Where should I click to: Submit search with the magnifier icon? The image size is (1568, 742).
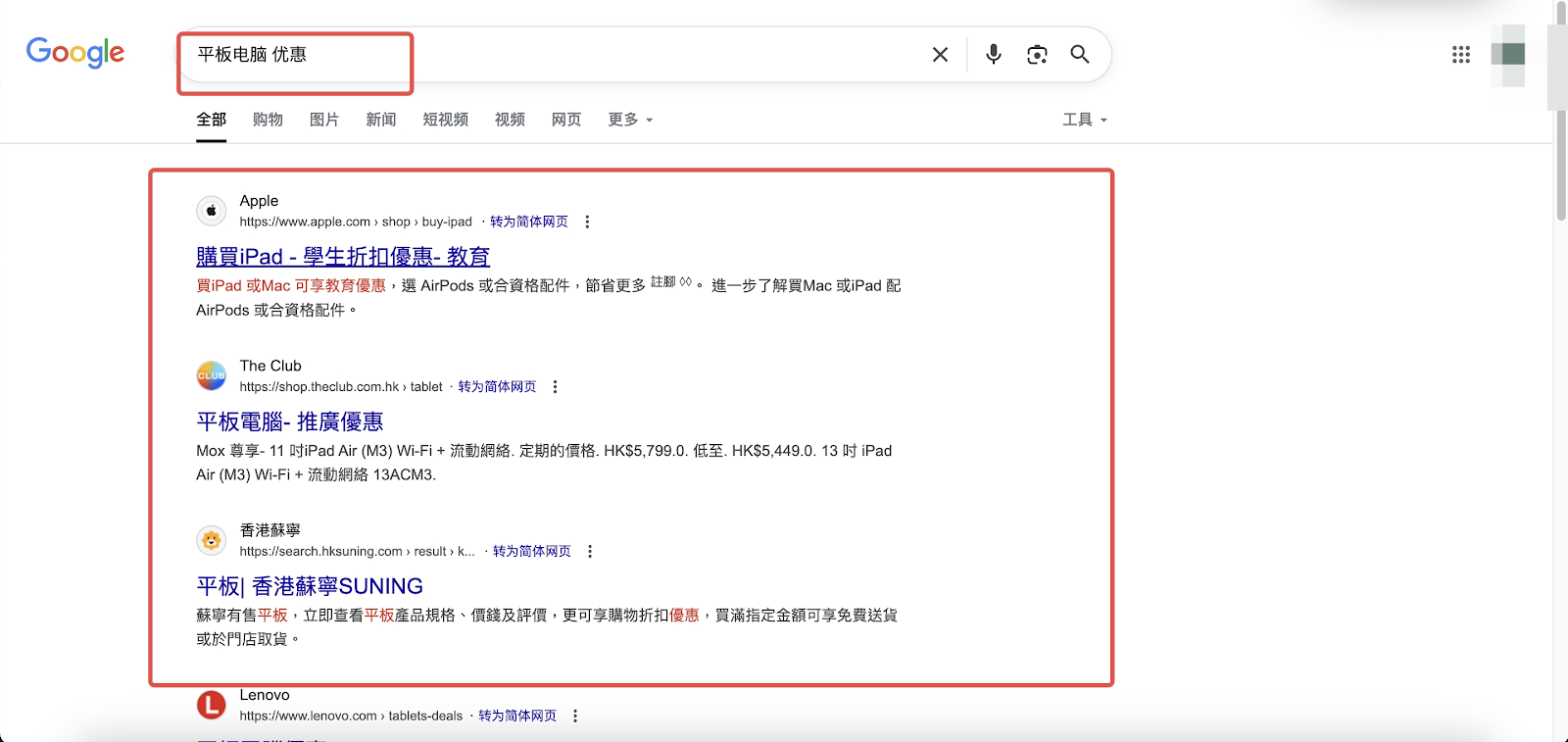1079,55
